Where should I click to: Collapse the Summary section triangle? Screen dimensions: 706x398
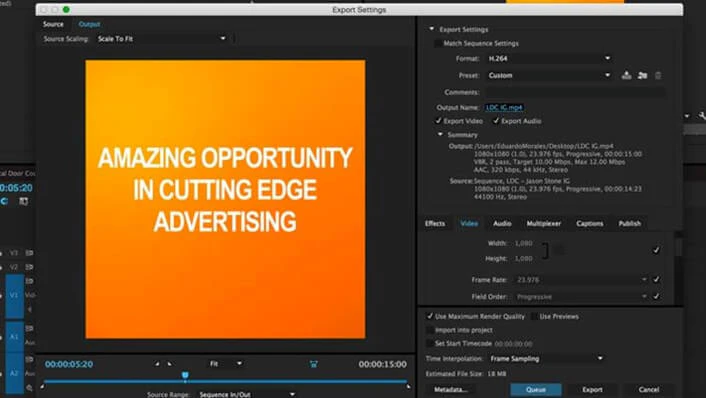440,134
